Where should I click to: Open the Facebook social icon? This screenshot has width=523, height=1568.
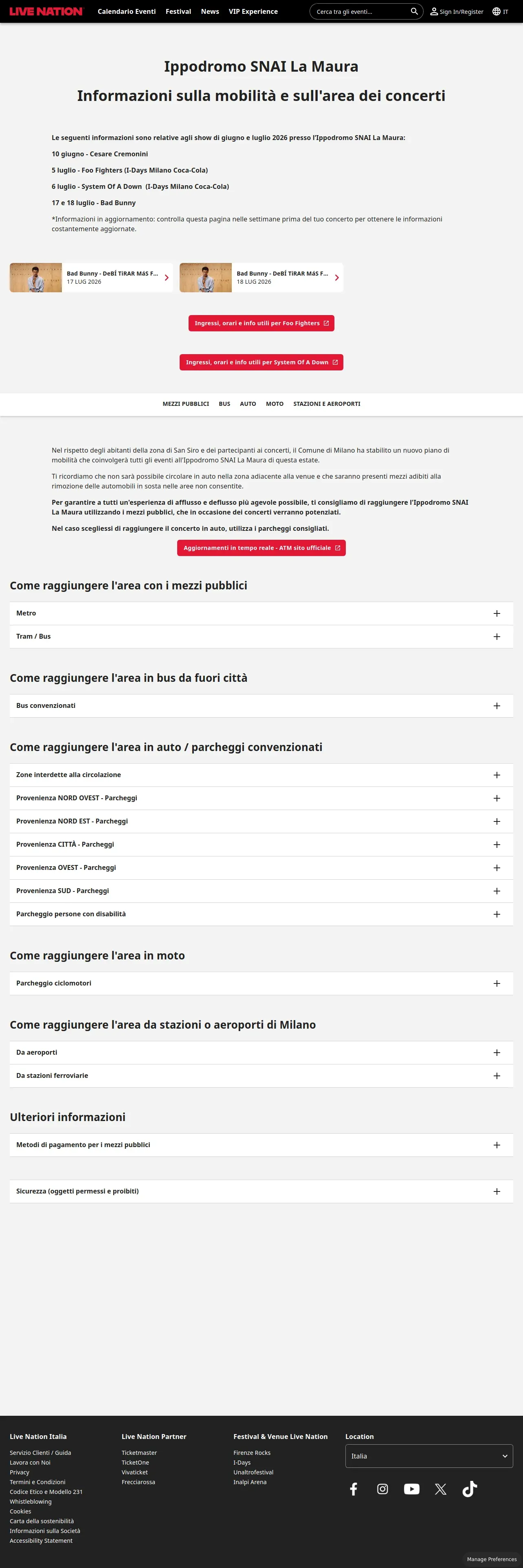pyautogui.click(x=354, y=1489)
